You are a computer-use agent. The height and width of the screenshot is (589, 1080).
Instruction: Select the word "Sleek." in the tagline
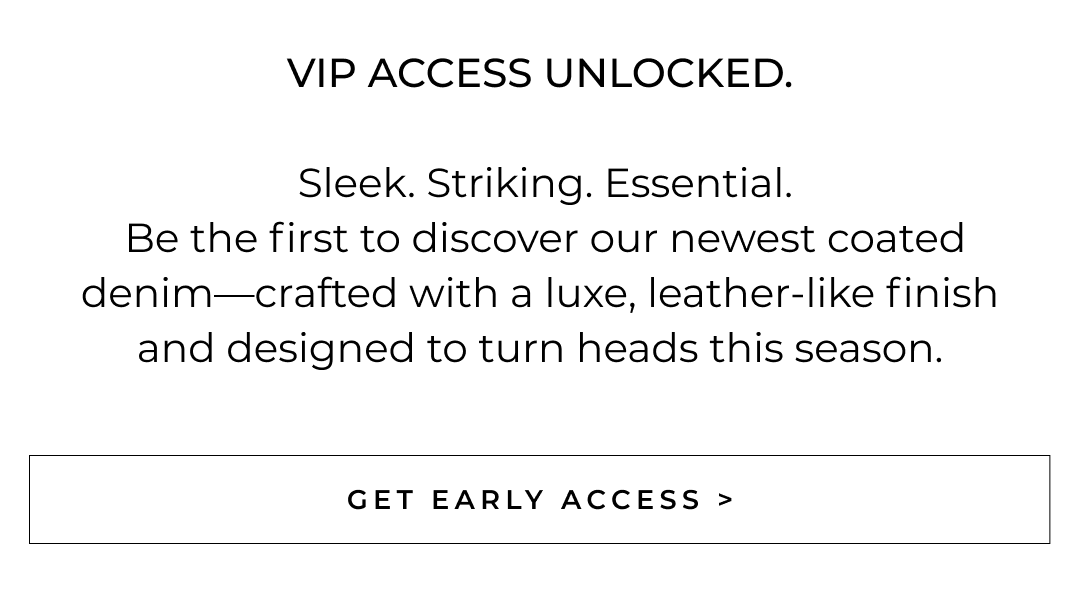tap(356, 183)
